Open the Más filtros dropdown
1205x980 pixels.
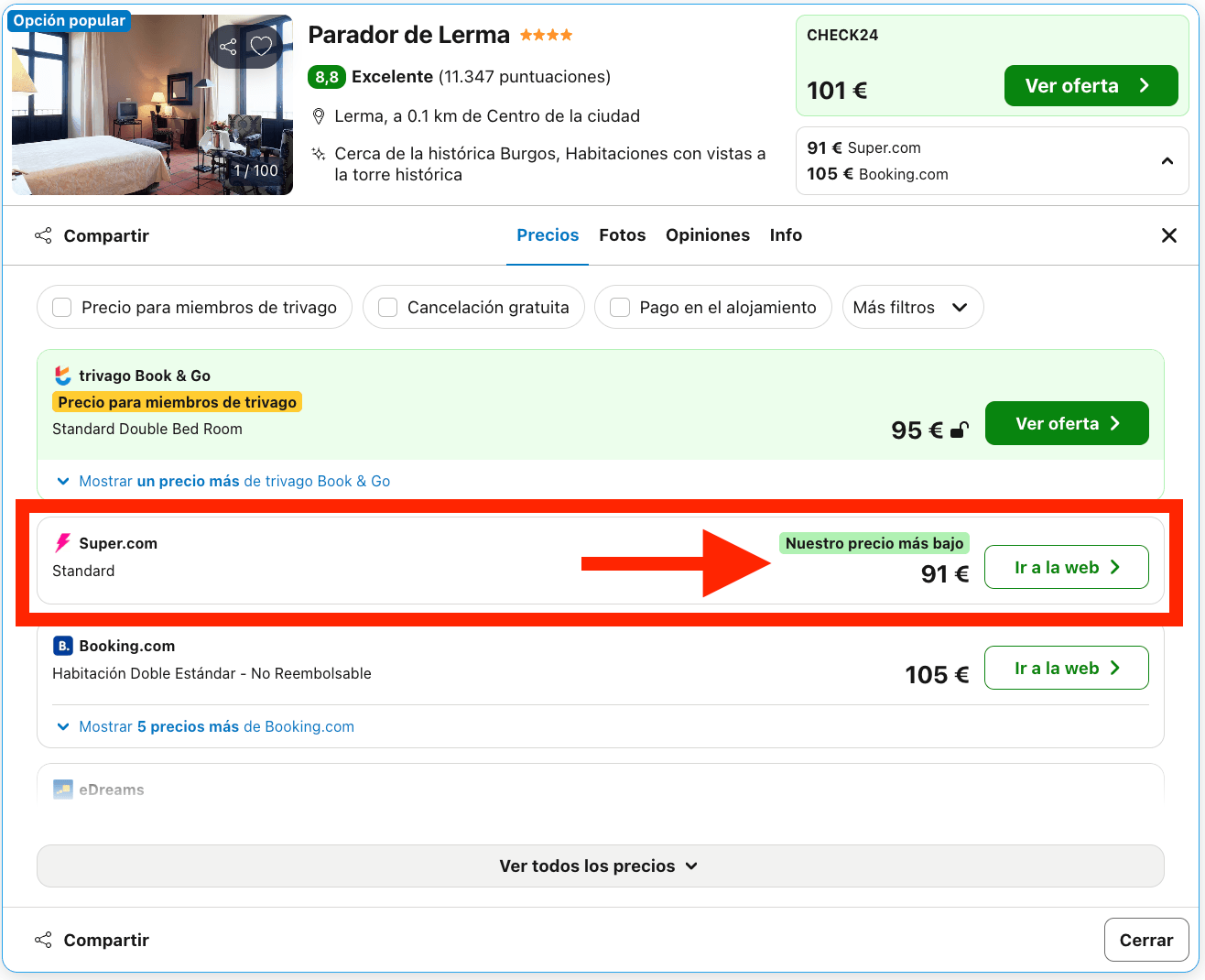click(913, 307)
